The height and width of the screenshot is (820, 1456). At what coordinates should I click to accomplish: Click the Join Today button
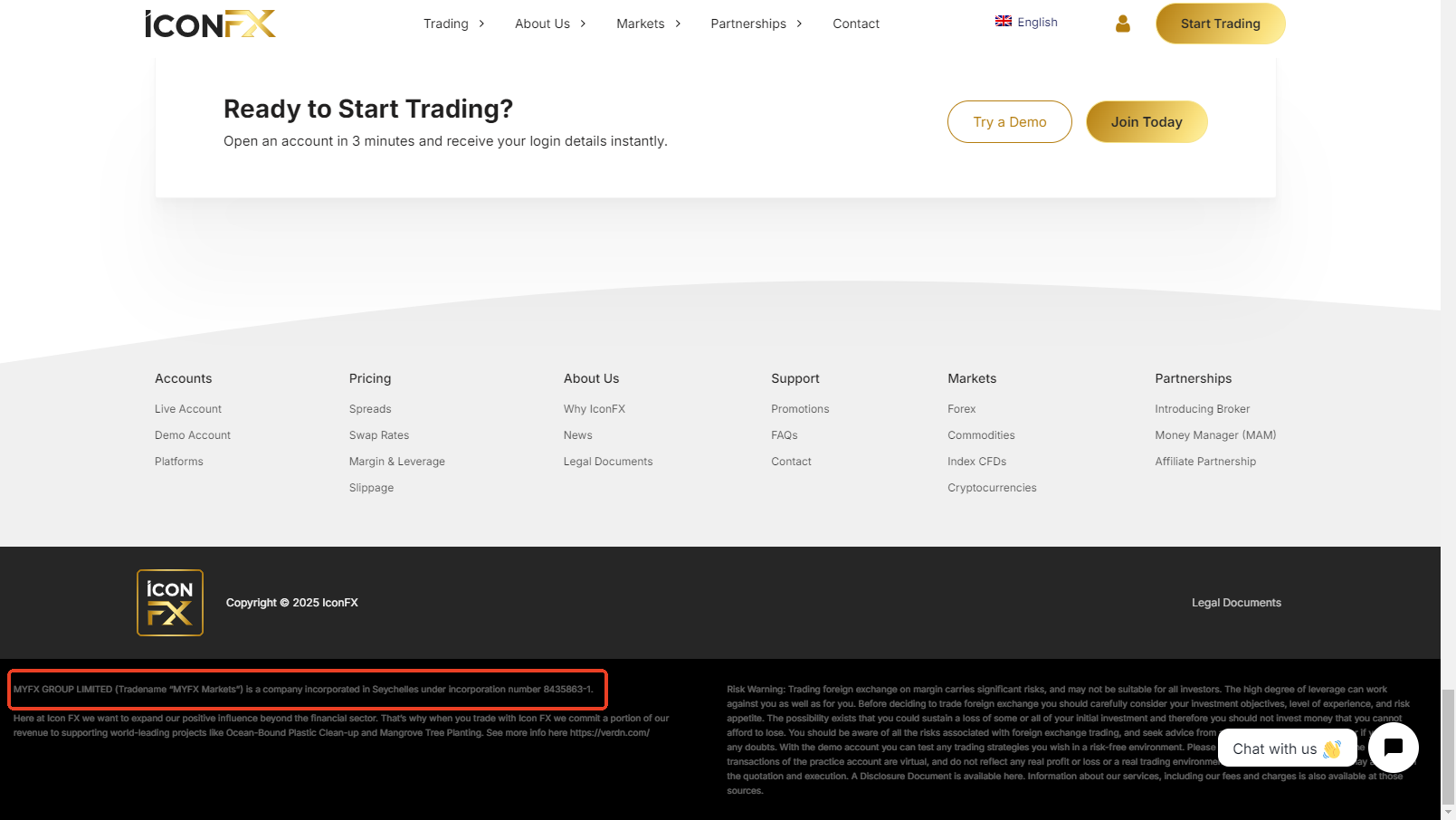pyautogui.click(x=1147, y=122)
